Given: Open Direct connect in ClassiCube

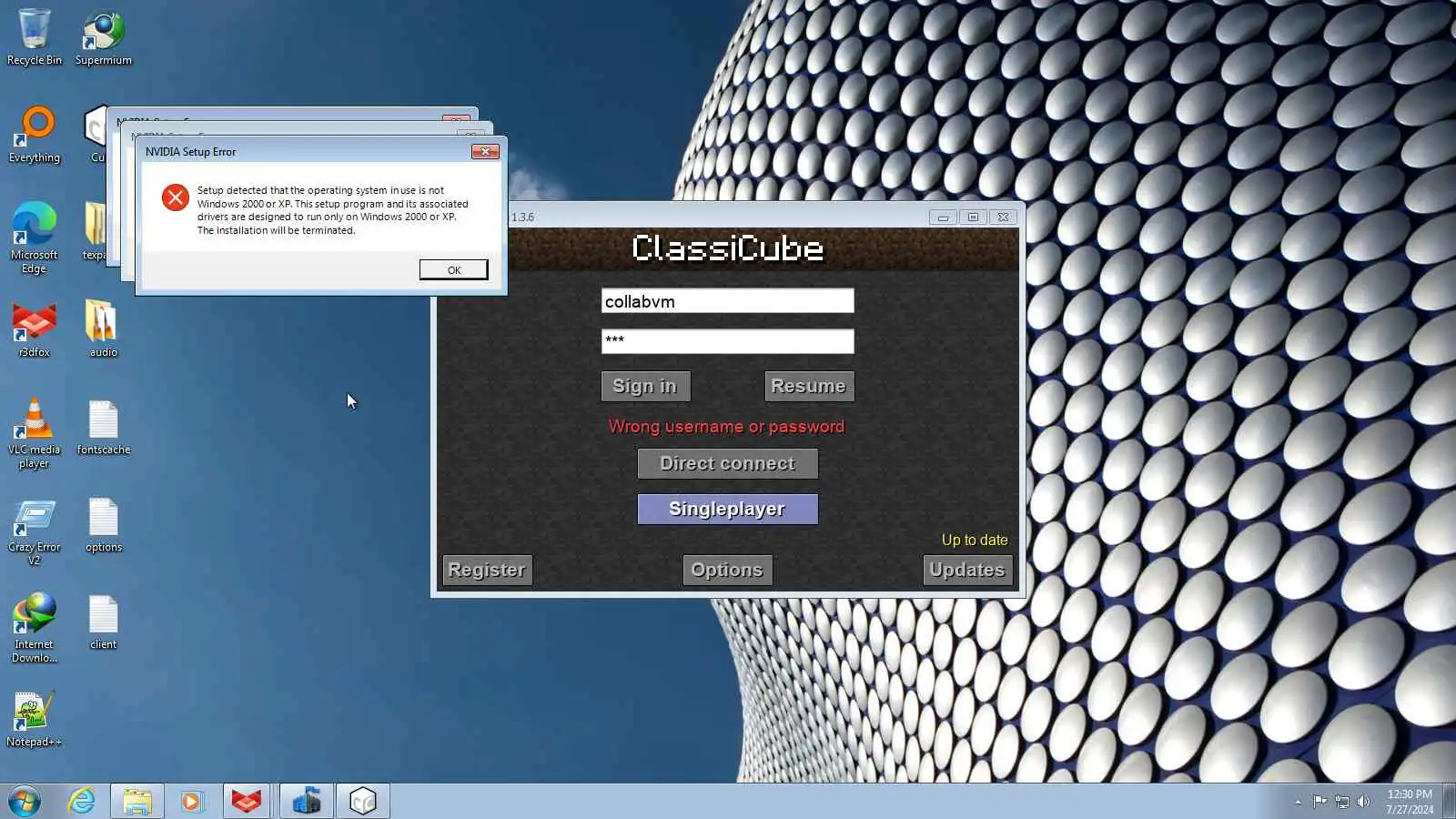Looking at the screenshot, I should point(727,463).
